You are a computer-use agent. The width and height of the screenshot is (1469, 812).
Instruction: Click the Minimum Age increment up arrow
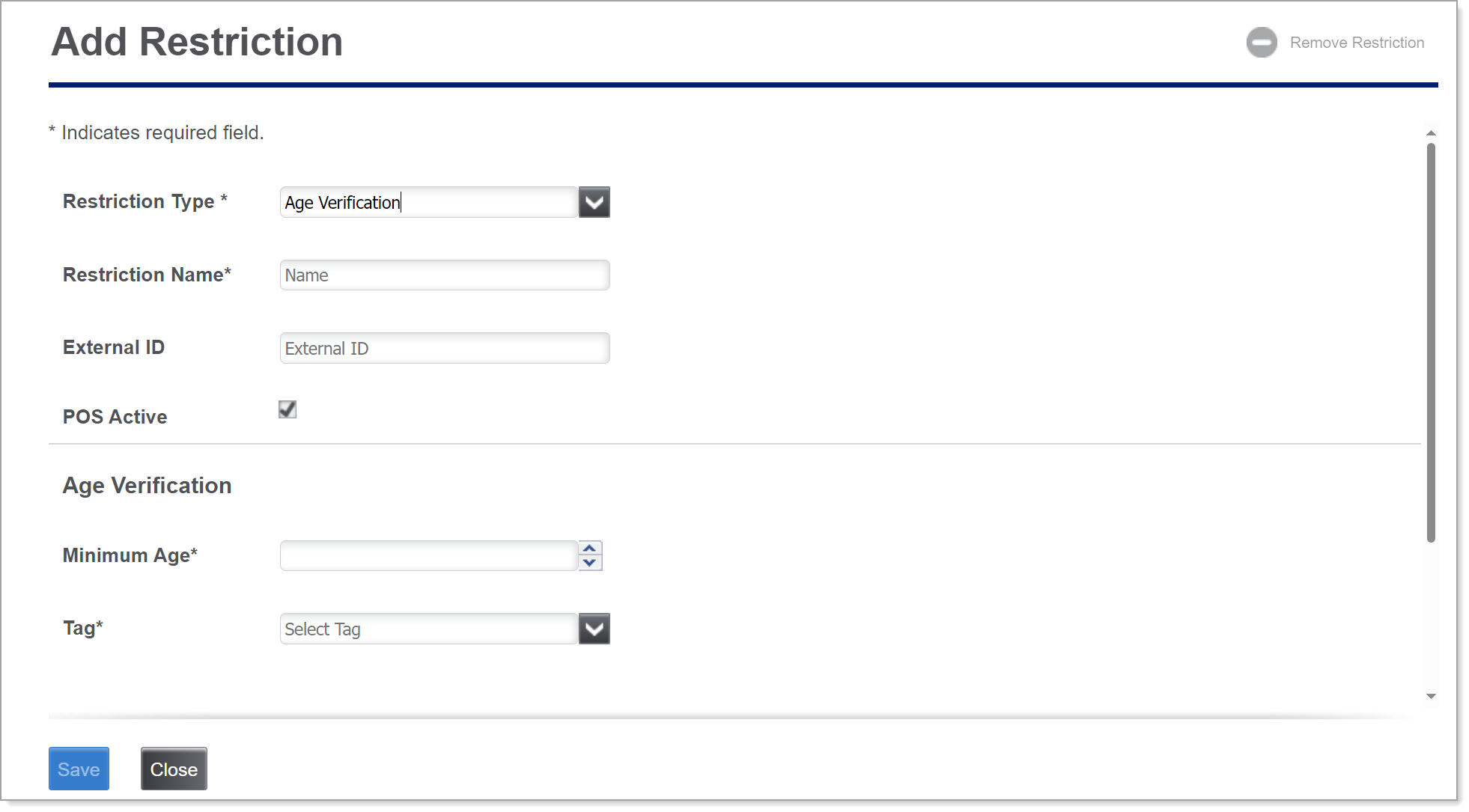point(589,549)
